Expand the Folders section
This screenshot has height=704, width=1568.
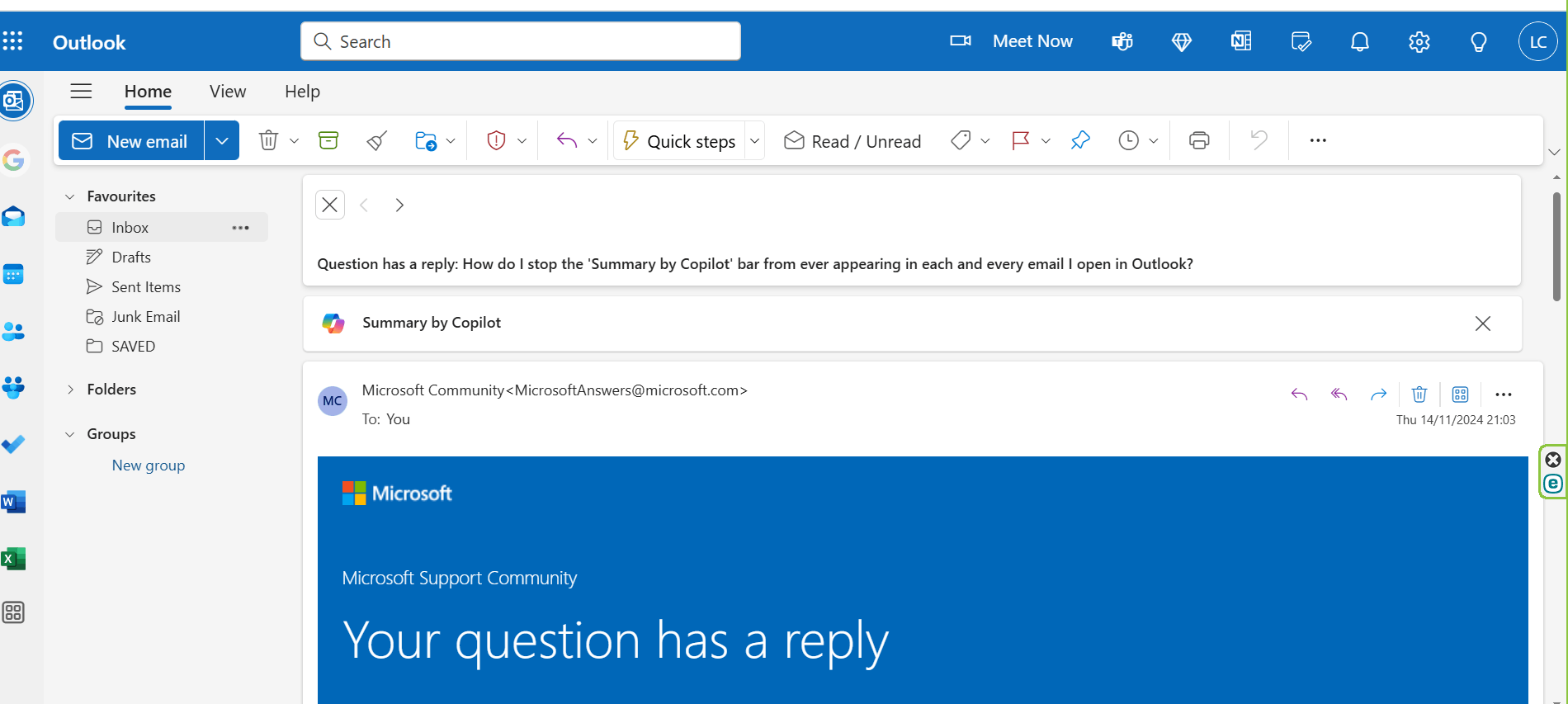(70, 390)
